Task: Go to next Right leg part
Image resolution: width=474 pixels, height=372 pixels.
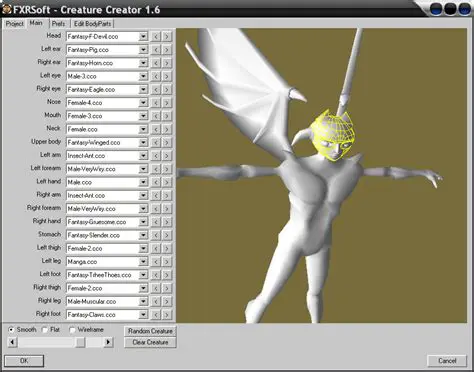Action: [166, 301]
